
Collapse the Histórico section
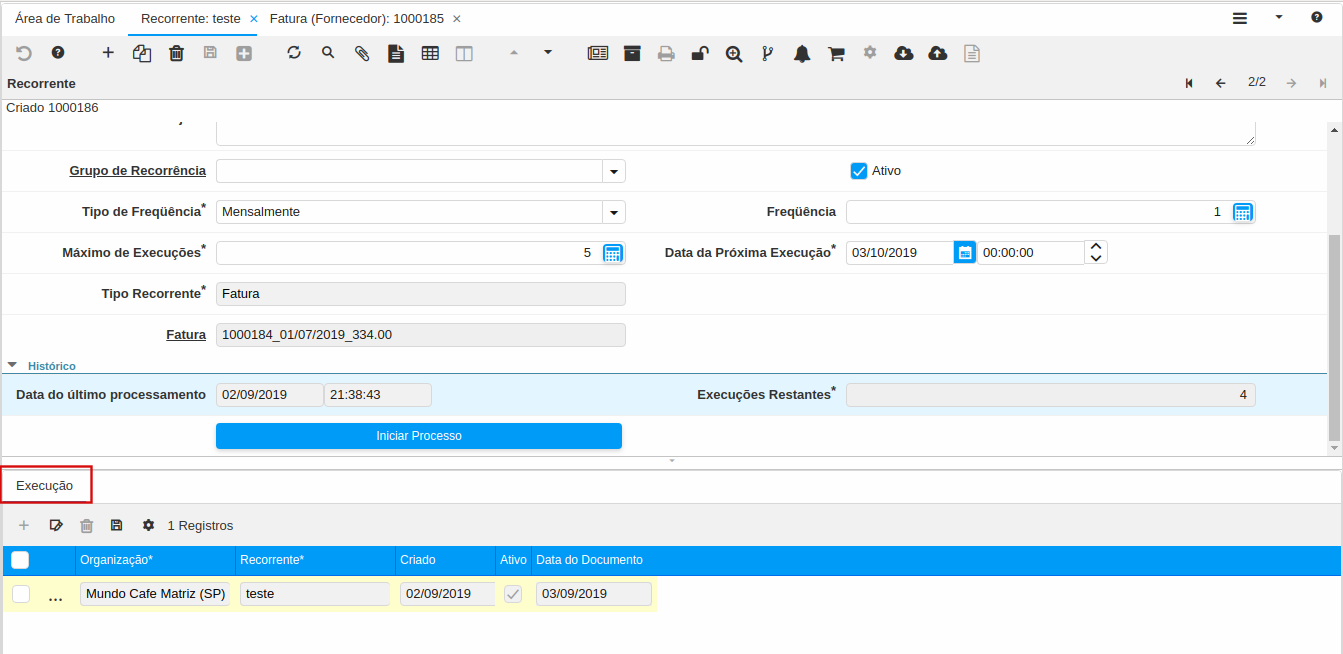13,366
